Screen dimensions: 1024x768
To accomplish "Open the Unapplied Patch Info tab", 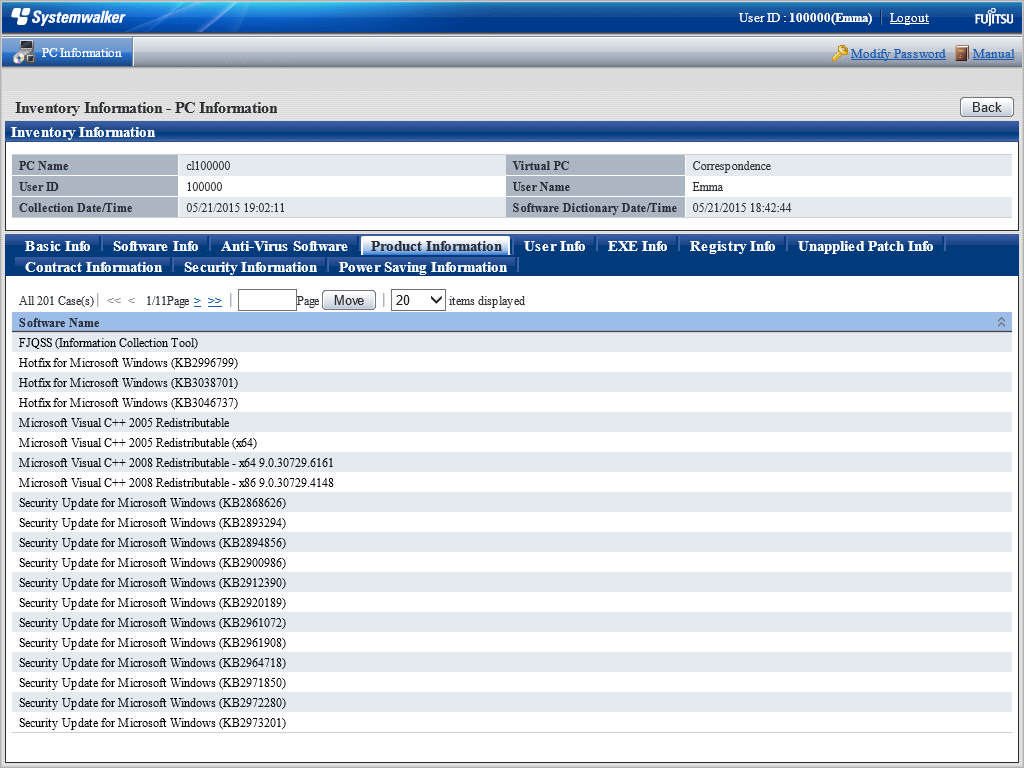I will click(865, 246).
